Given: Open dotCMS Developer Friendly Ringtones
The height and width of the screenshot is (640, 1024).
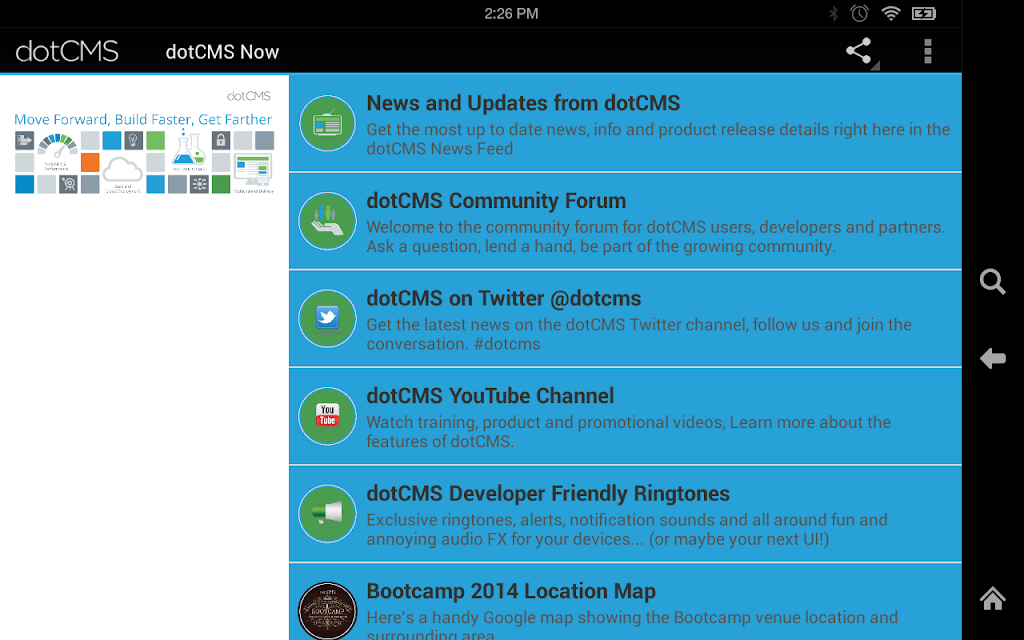Looking at the screenshot, I should pyautogui.click(x=626, y=514).
